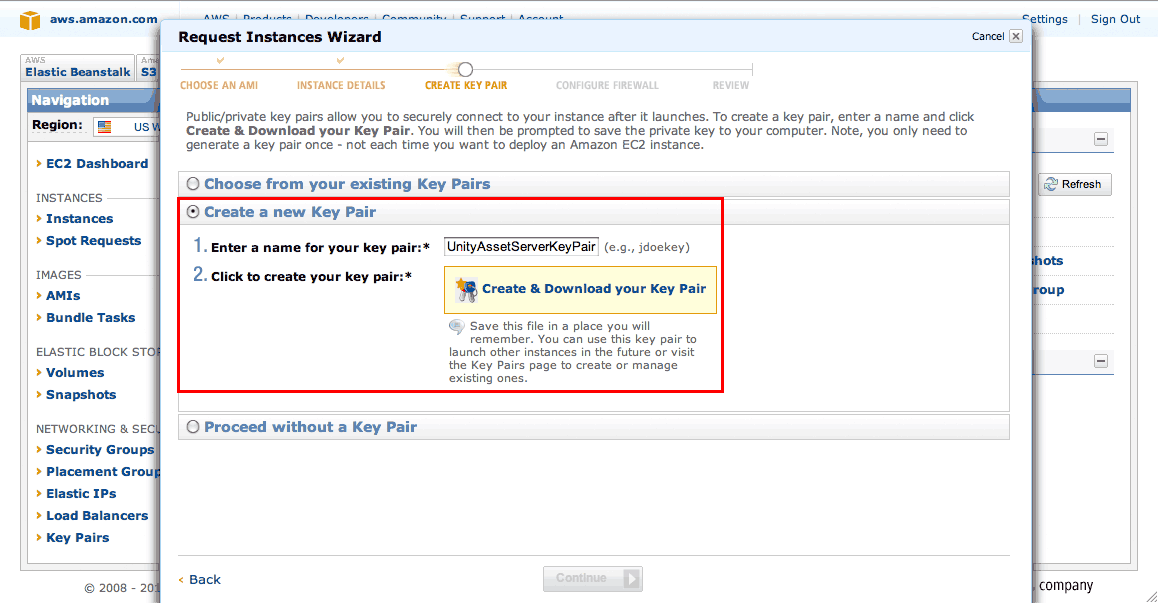1158x603 pixels.
Task: Click the Request Instances Wizard title
Action: click(x=280, y=37)
